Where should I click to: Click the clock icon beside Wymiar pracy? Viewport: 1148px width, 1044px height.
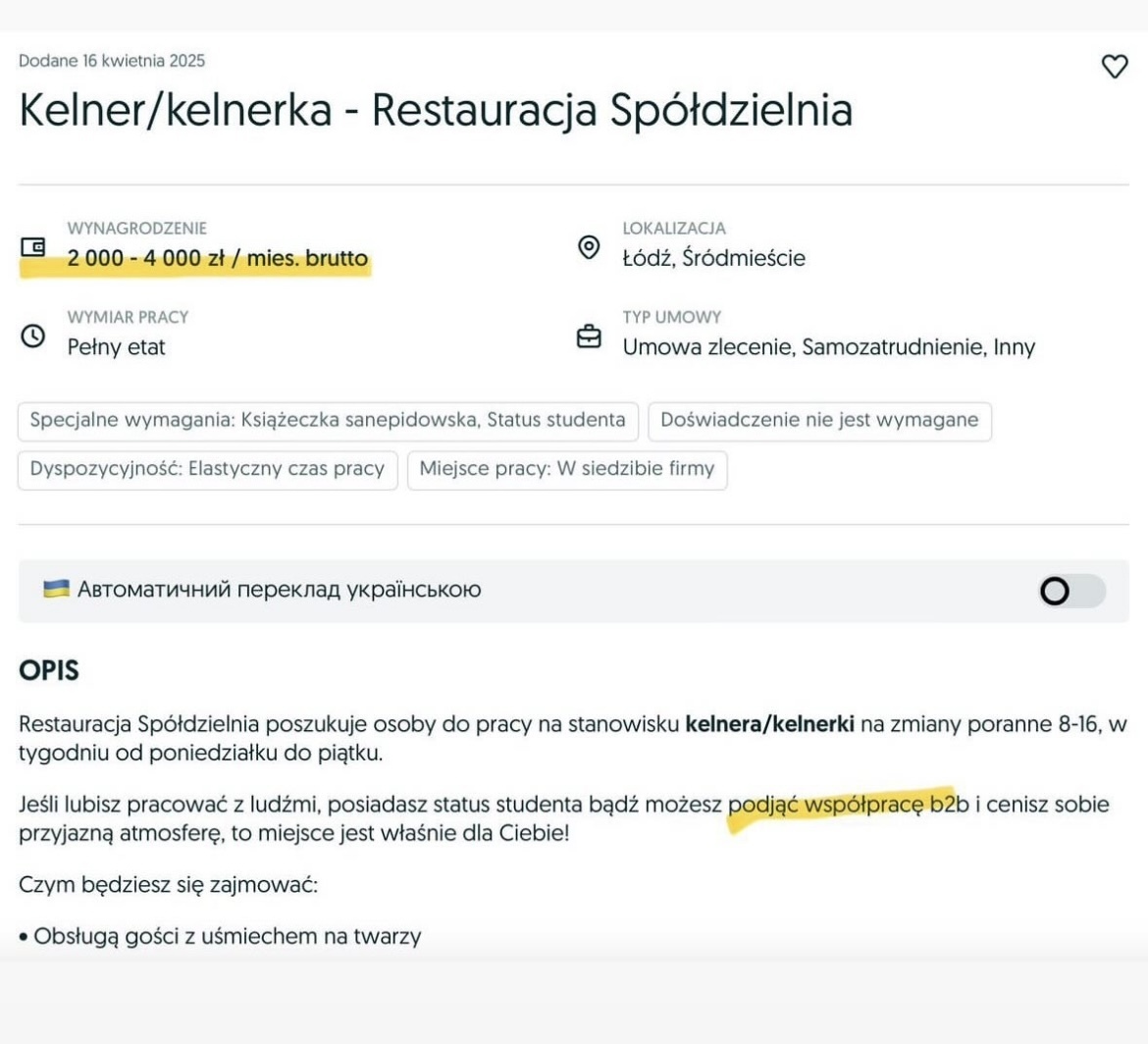[32, 336]
